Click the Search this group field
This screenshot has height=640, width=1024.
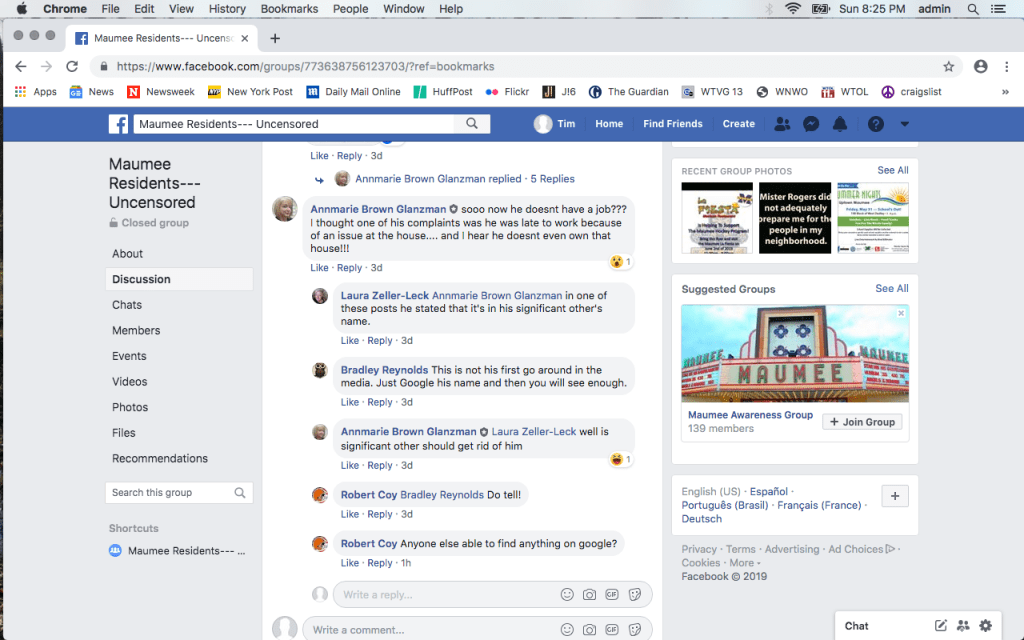pos(170,493)
